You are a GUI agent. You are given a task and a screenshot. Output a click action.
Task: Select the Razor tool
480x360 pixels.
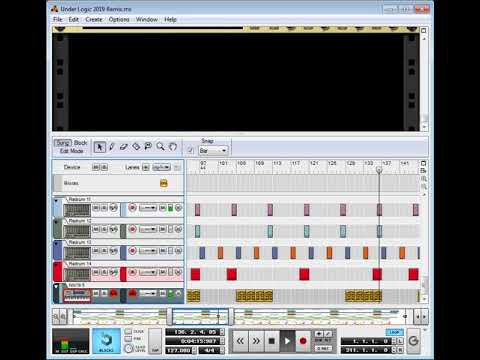(x=136, y=147)
